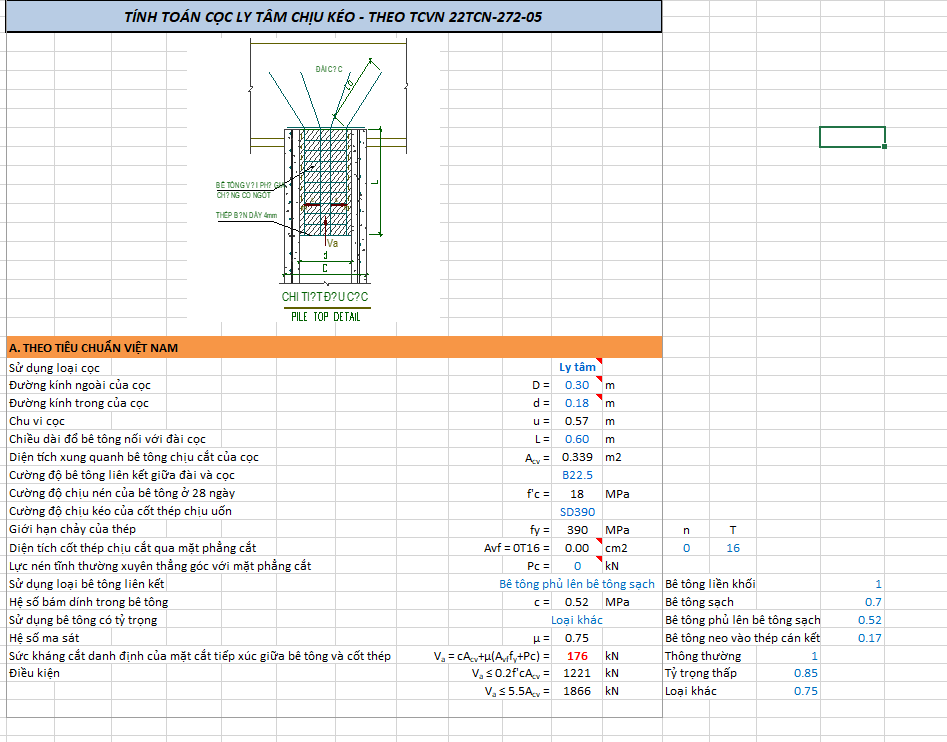Select the friction coefficient μ value 0.75
The width and height of the screenshot is (947, 742).
click(577, 638)
